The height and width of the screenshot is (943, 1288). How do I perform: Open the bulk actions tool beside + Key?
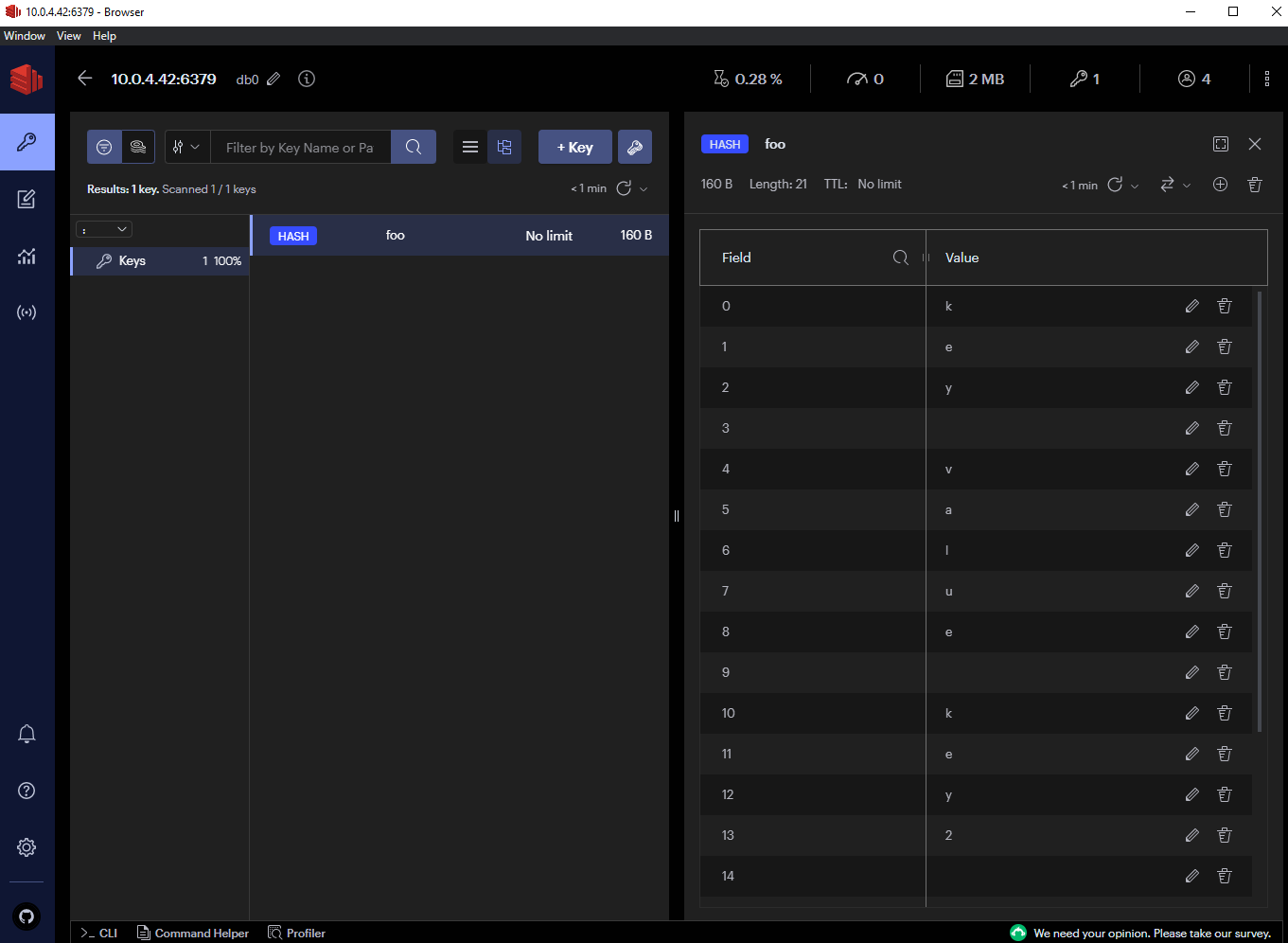click(634, 147)
